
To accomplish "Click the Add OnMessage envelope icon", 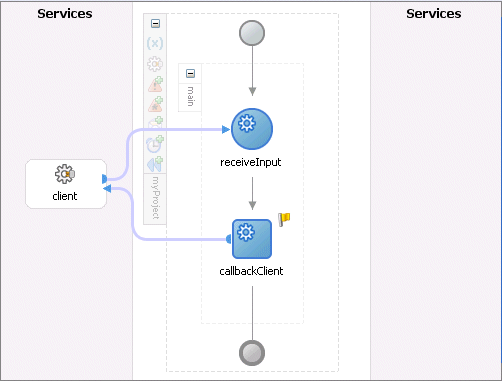I will click(x=156, y=122).
